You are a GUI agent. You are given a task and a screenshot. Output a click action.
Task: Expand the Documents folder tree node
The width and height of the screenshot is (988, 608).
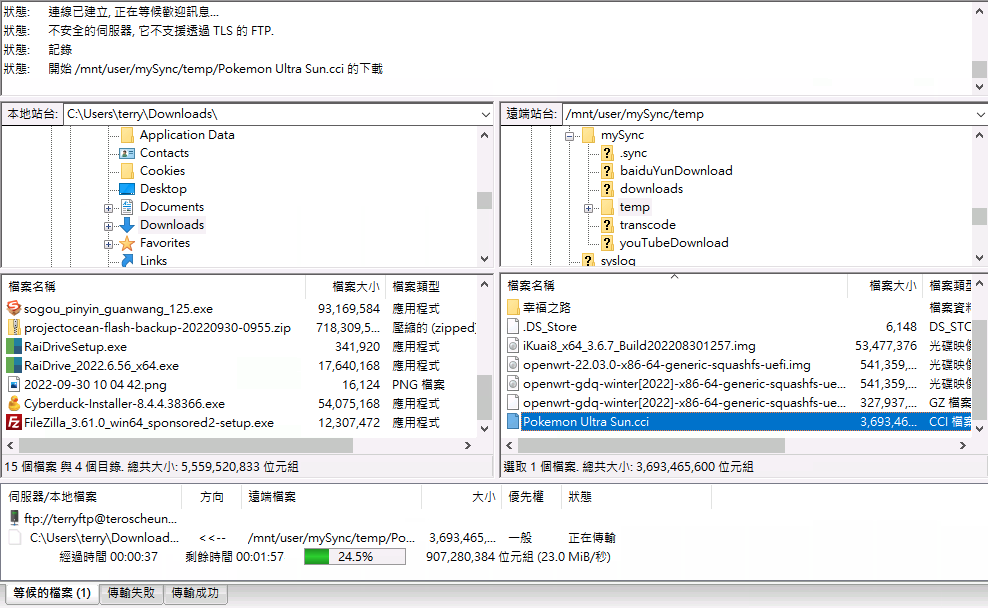click(x=108, y=208)
